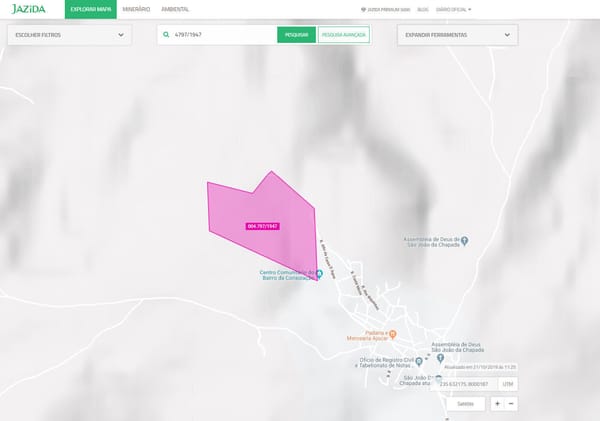Zoom in with the plus button

click(498, 404)
